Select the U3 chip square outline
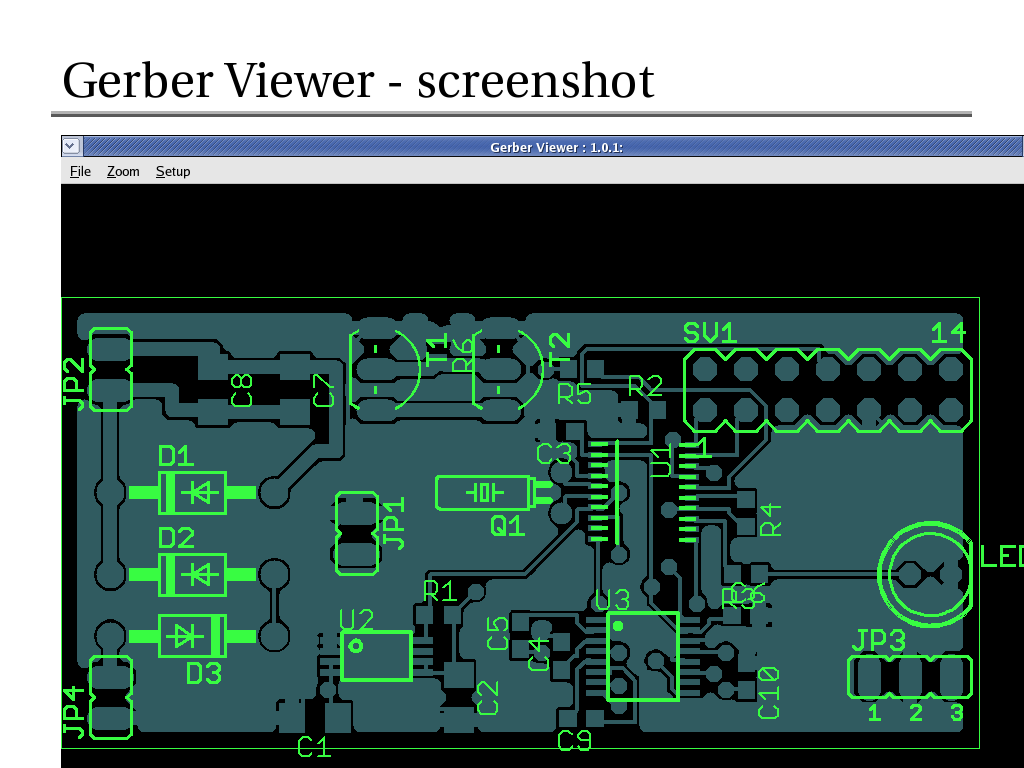This screenshot has height=768, width=1024. coord(643,656)
